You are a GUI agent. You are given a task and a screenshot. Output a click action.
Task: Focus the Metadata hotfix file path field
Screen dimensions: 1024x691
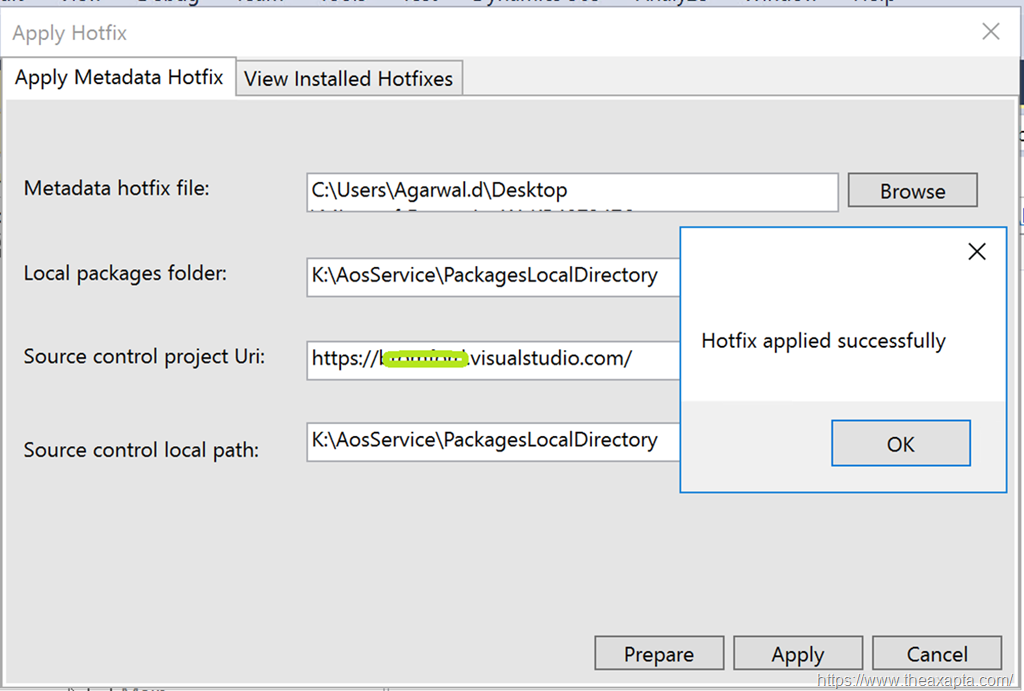point(572,192)
